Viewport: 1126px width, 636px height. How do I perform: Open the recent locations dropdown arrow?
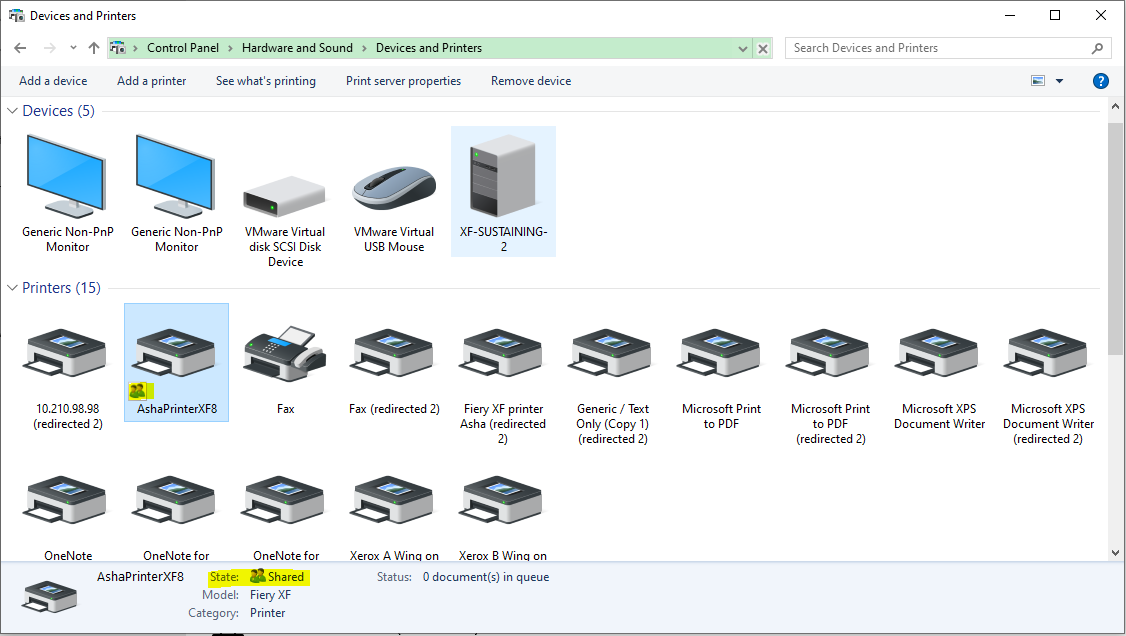click(73, 48)
